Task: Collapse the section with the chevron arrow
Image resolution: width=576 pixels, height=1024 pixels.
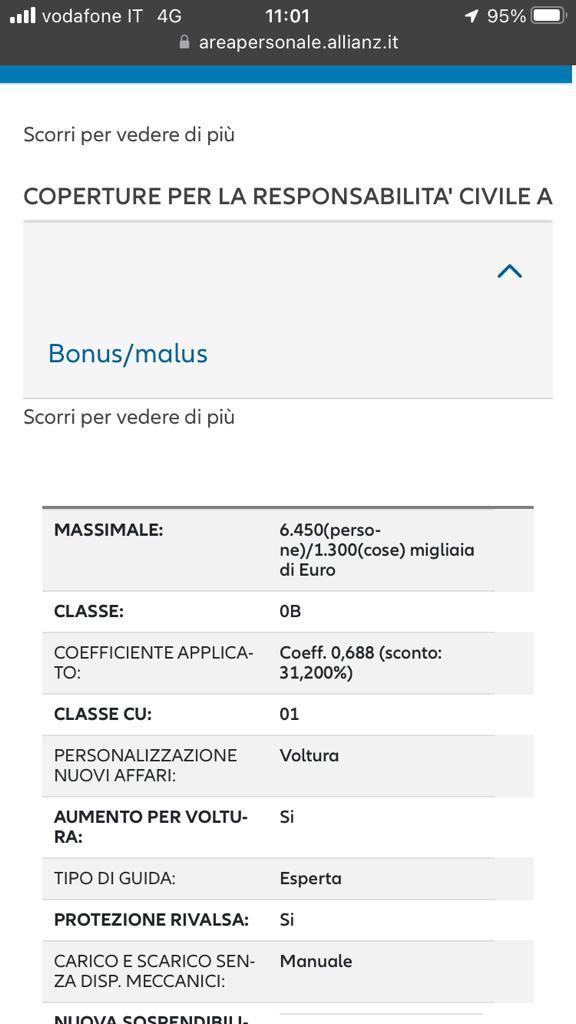Action: (x=509, y=272)
